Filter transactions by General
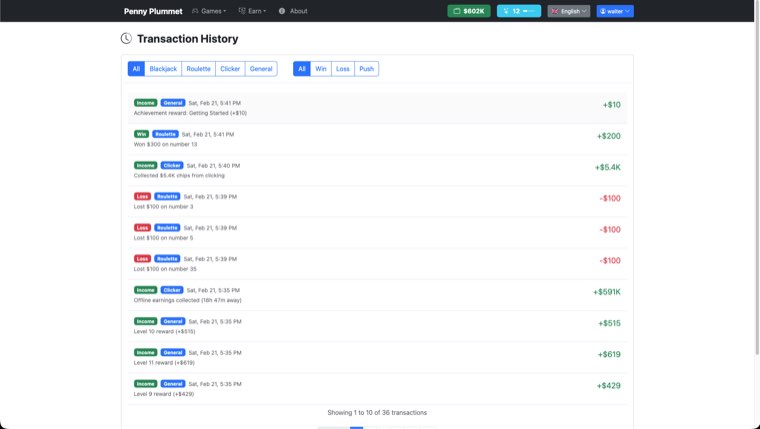Screen dimensions: 760x429 click(x=261, y=69)
